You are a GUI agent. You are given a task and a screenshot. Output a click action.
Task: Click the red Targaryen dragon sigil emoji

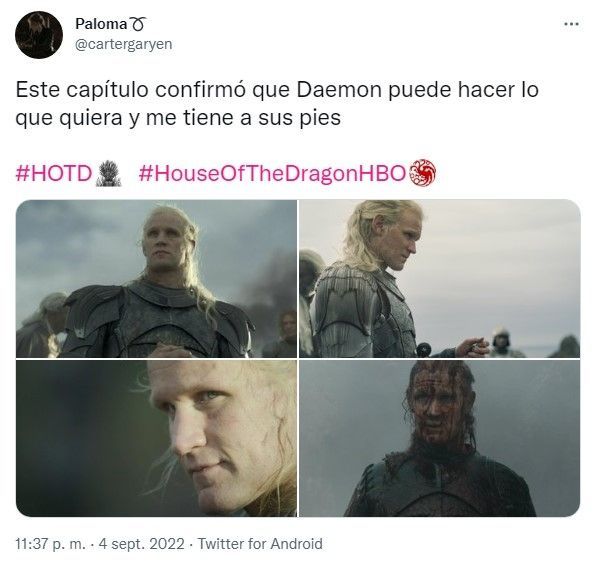(423, 173)
